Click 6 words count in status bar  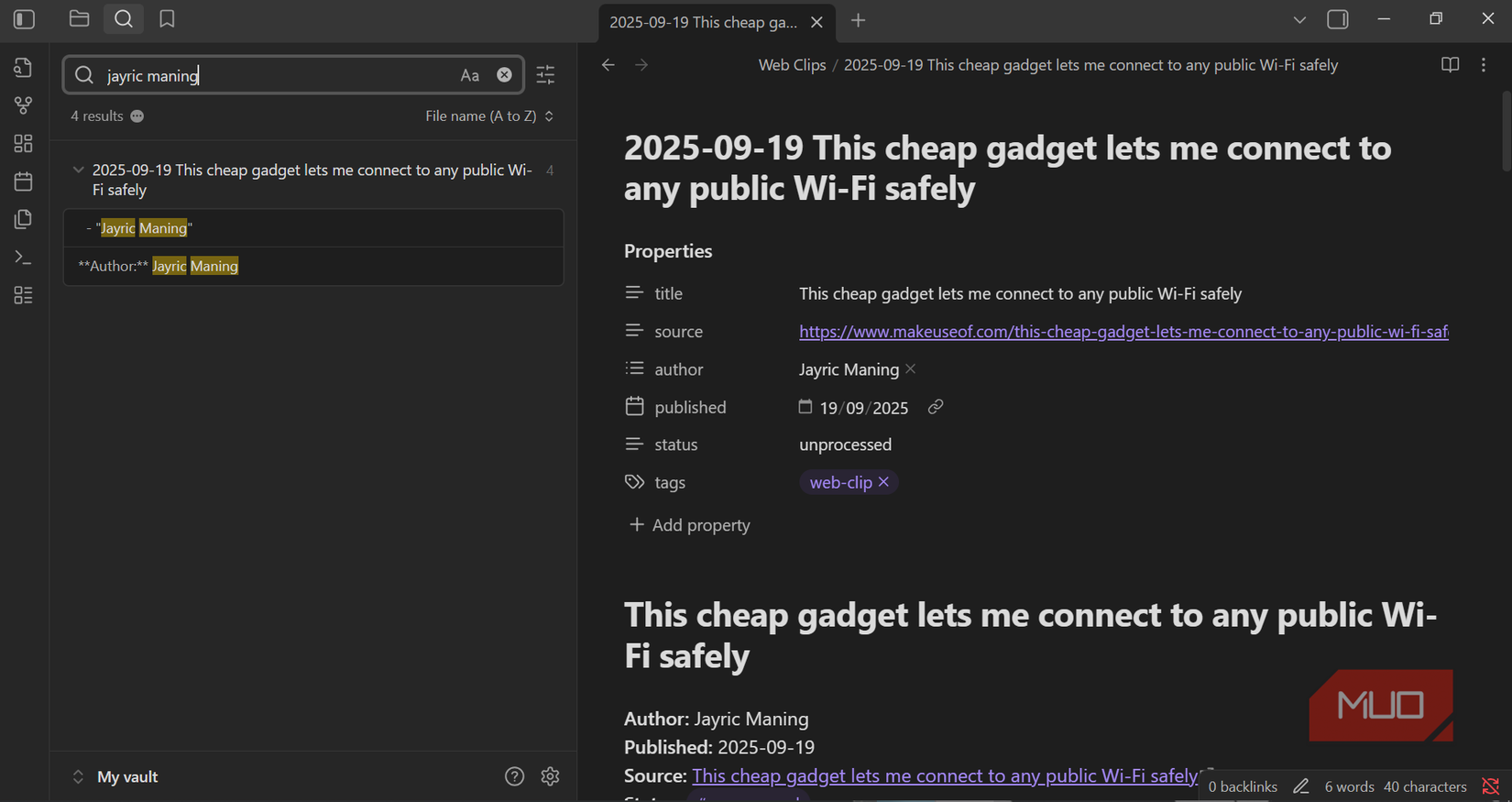(x=1349, y=786)
